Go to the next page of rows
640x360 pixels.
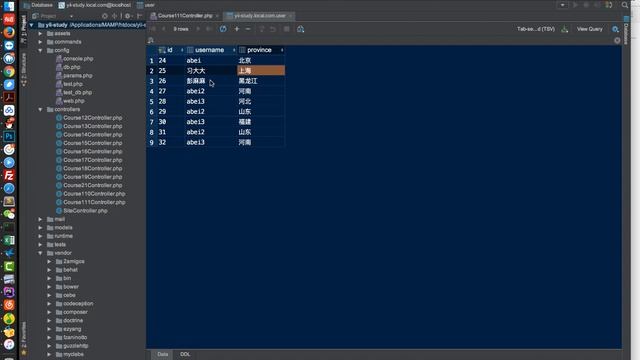[198, 29]
